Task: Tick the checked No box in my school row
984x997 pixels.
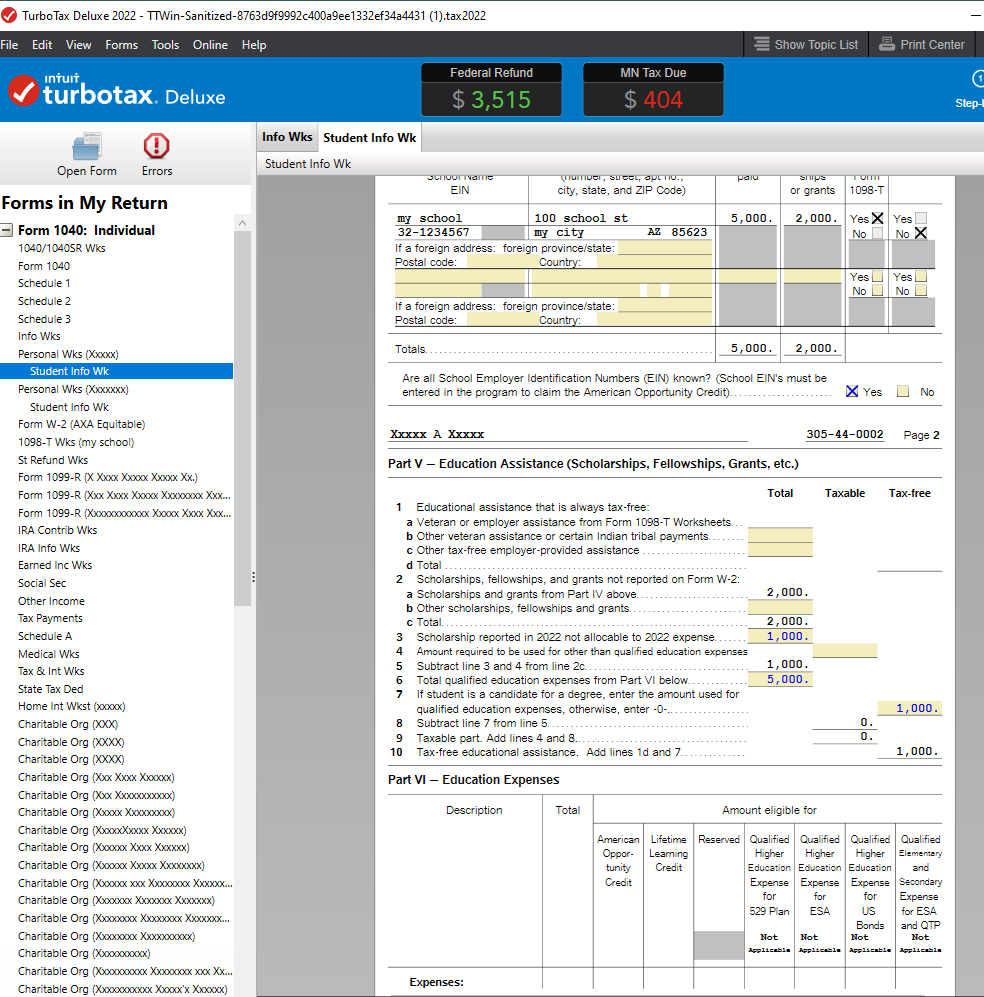Action: coord(920,233)
